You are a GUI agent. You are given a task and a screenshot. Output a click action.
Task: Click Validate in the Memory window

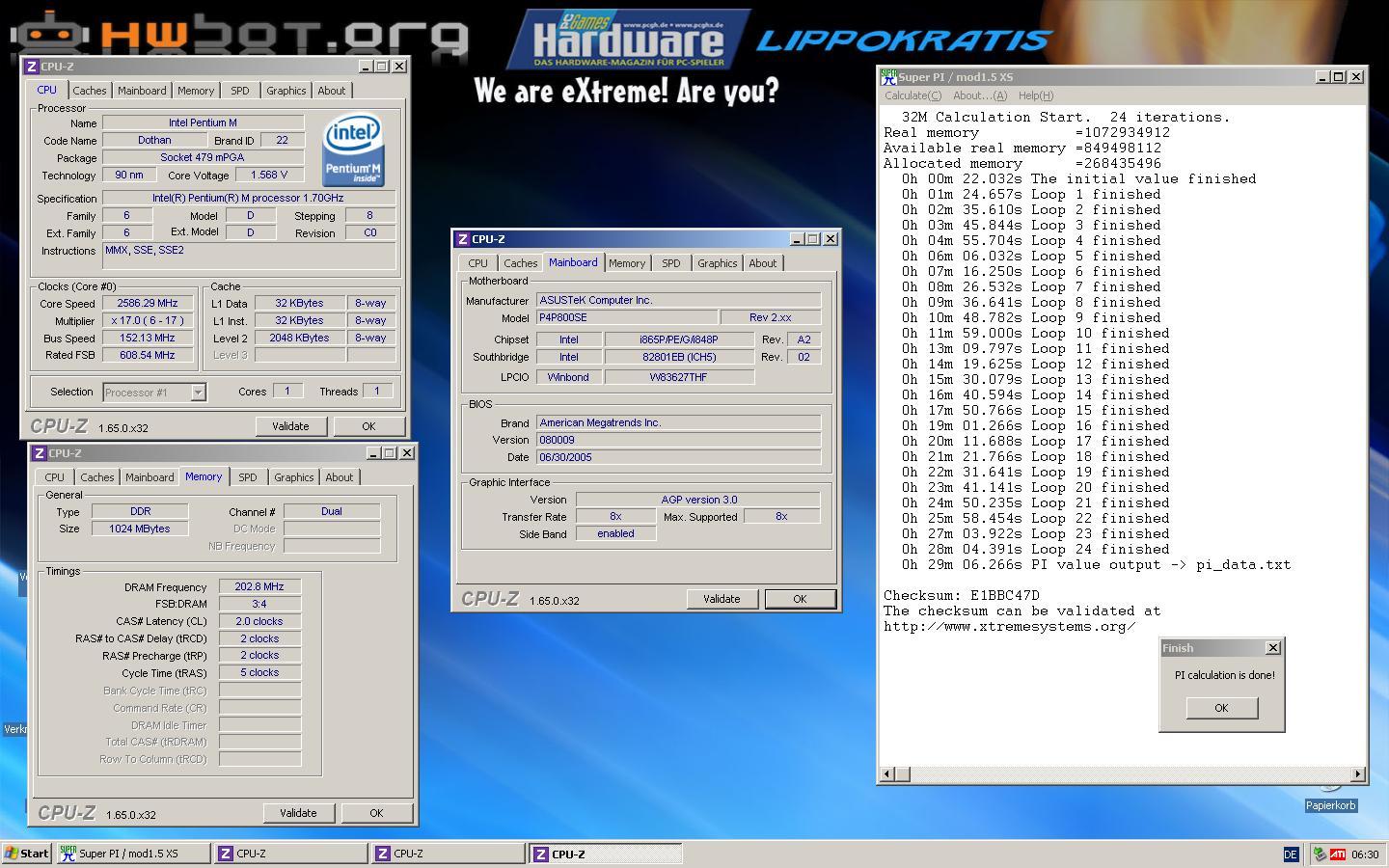298,813
